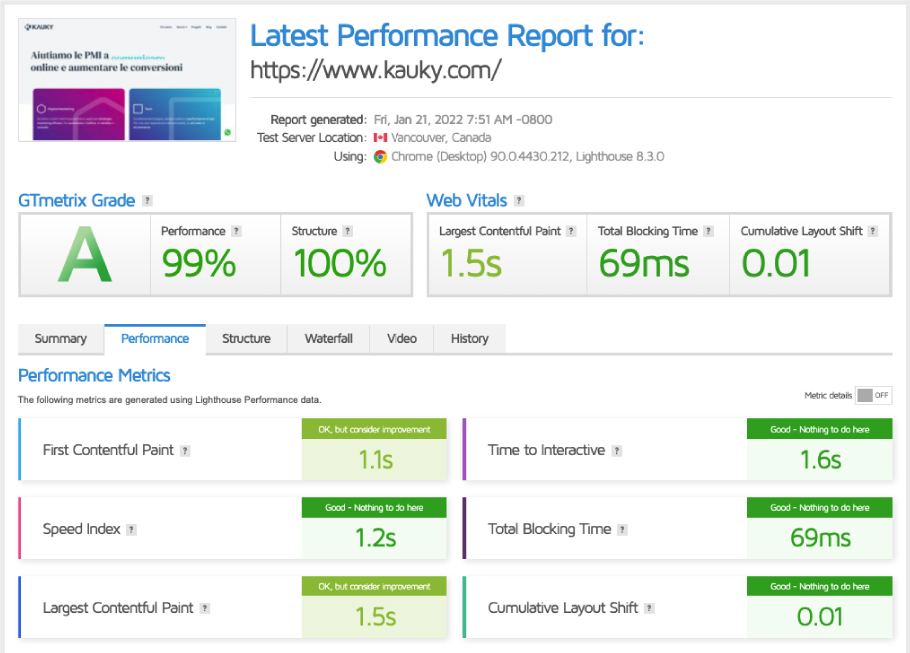Image resolution: width=910 pixels, height=653 pixels.
Task: Click the Canada flag icon
Action: click(x=380, y=138)
